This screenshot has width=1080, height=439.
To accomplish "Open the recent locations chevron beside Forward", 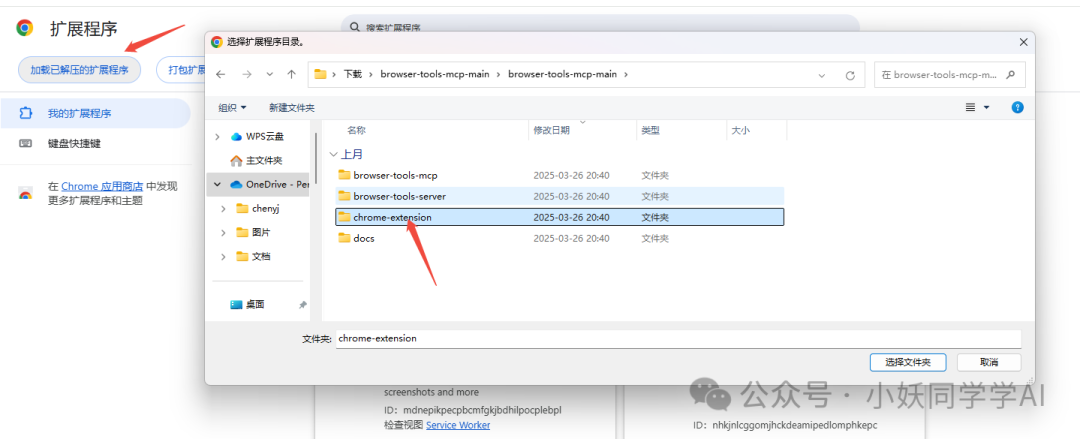I will click(x=269, y=74).
